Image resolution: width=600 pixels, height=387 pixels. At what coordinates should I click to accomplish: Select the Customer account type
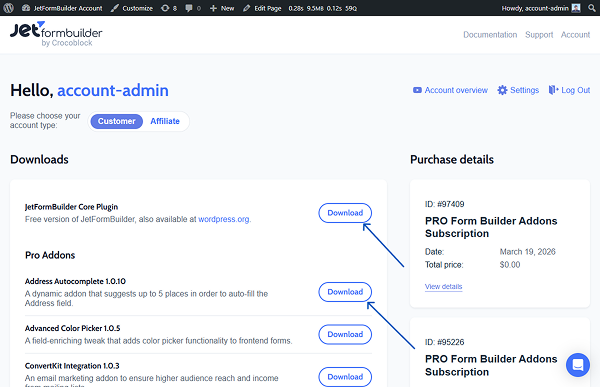pyautogui.click(x=117, y=121)
